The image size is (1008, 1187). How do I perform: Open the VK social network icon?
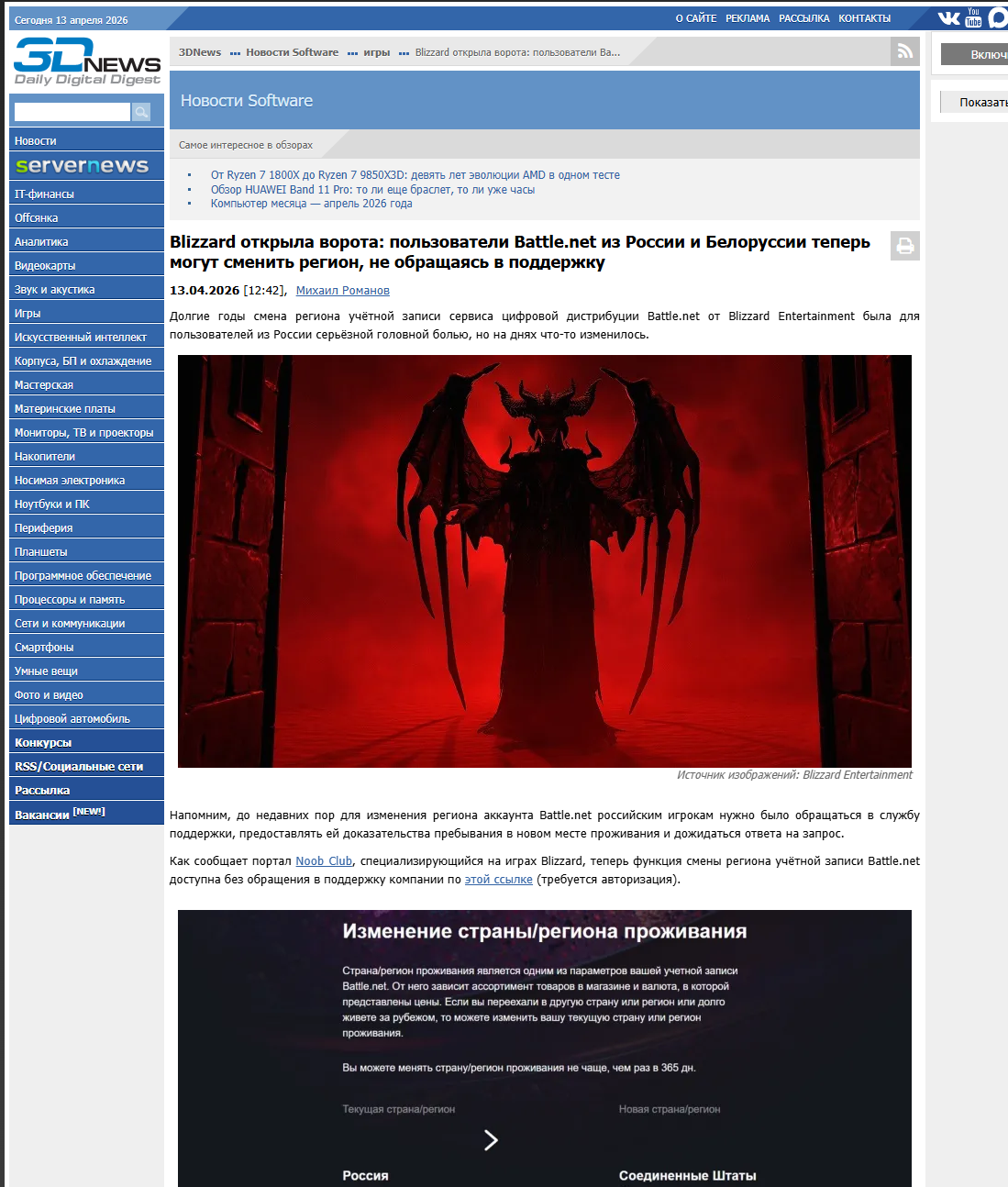(948, 18)
